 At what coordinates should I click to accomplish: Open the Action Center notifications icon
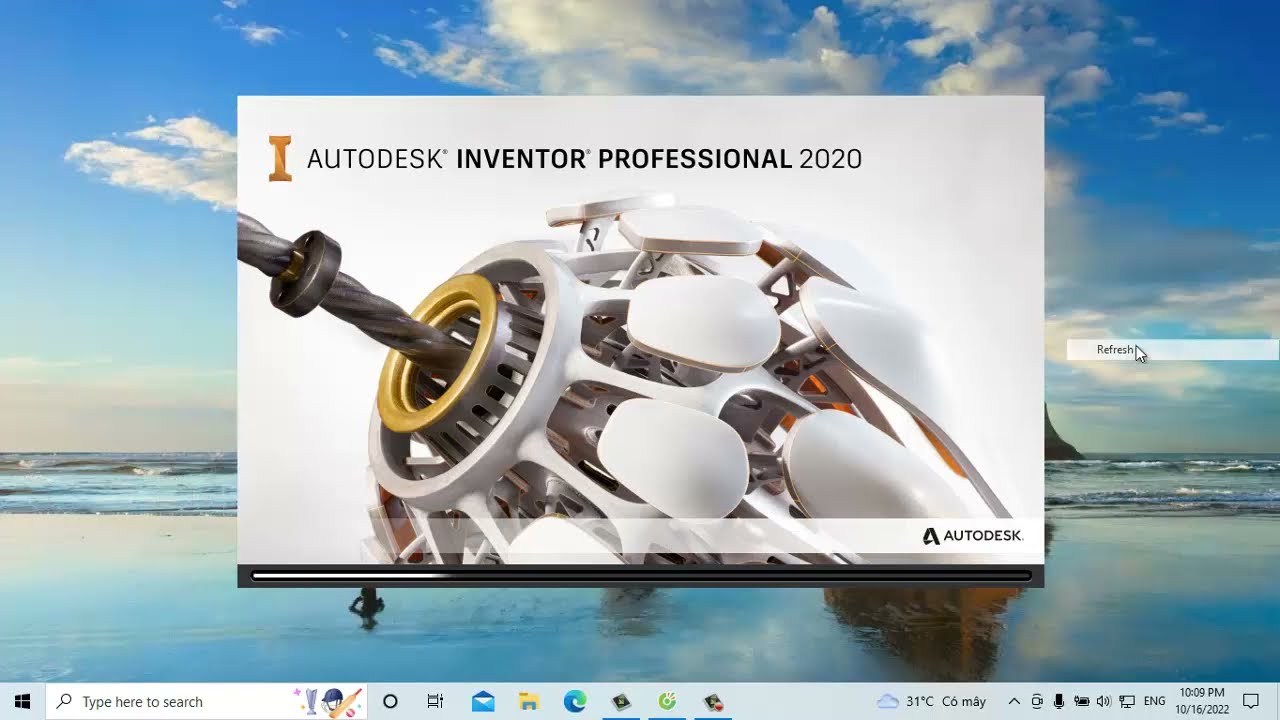pos(1250,701)
